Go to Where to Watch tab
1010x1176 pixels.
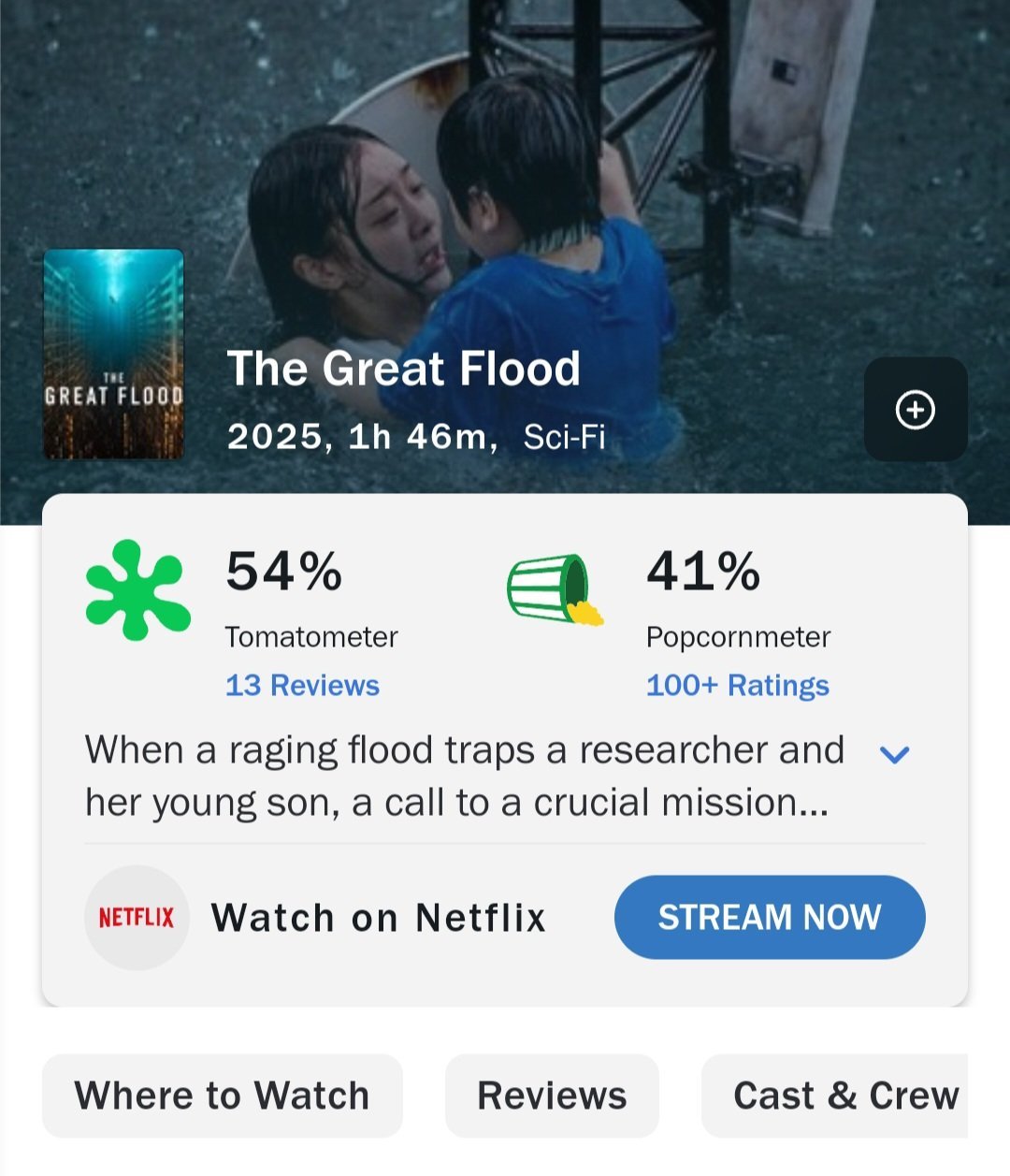pos(223,1096)
